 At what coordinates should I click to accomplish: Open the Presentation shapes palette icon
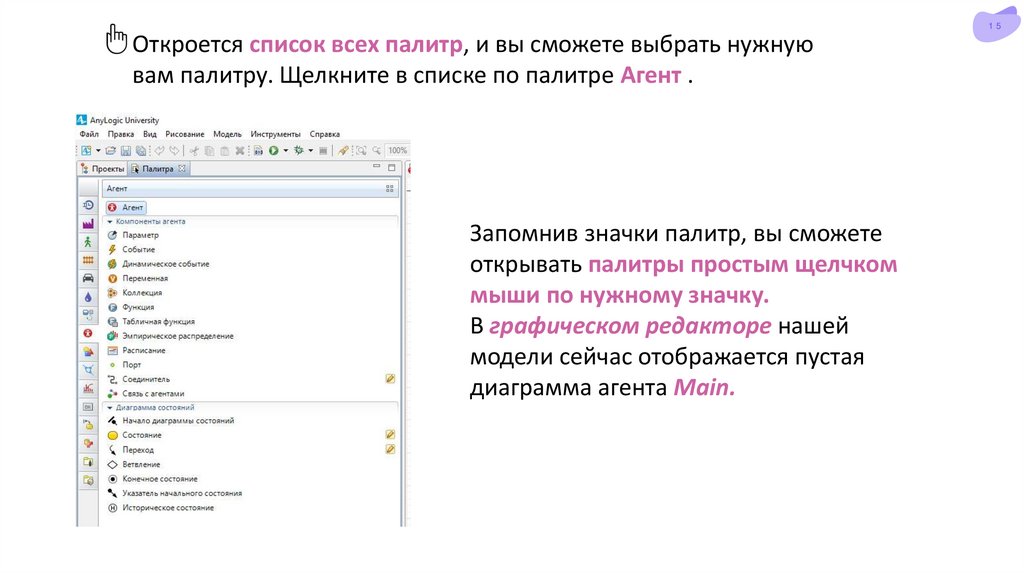[x=88, y=351]
